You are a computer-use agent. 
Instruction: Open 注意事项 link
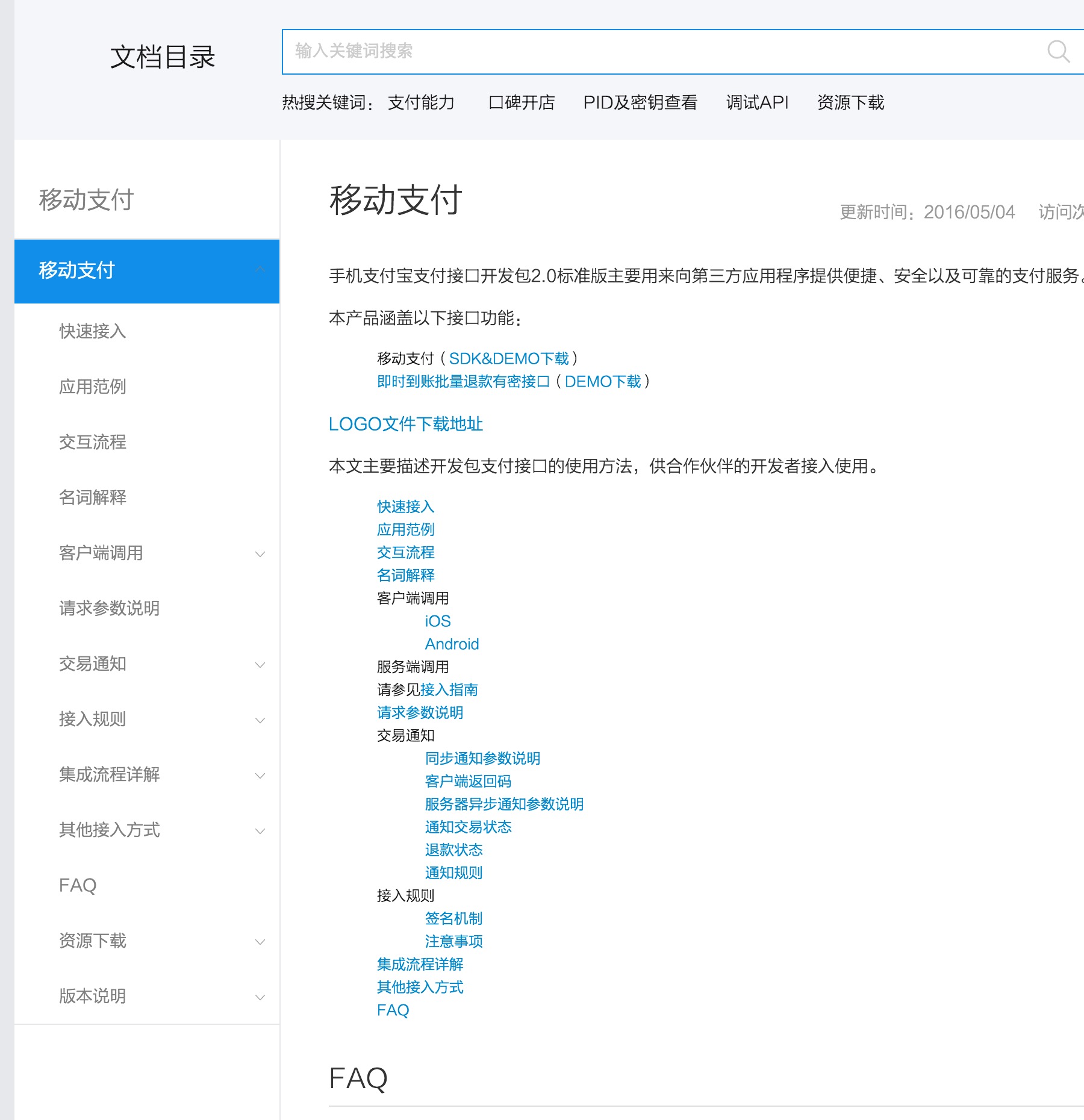click(454, 942)
